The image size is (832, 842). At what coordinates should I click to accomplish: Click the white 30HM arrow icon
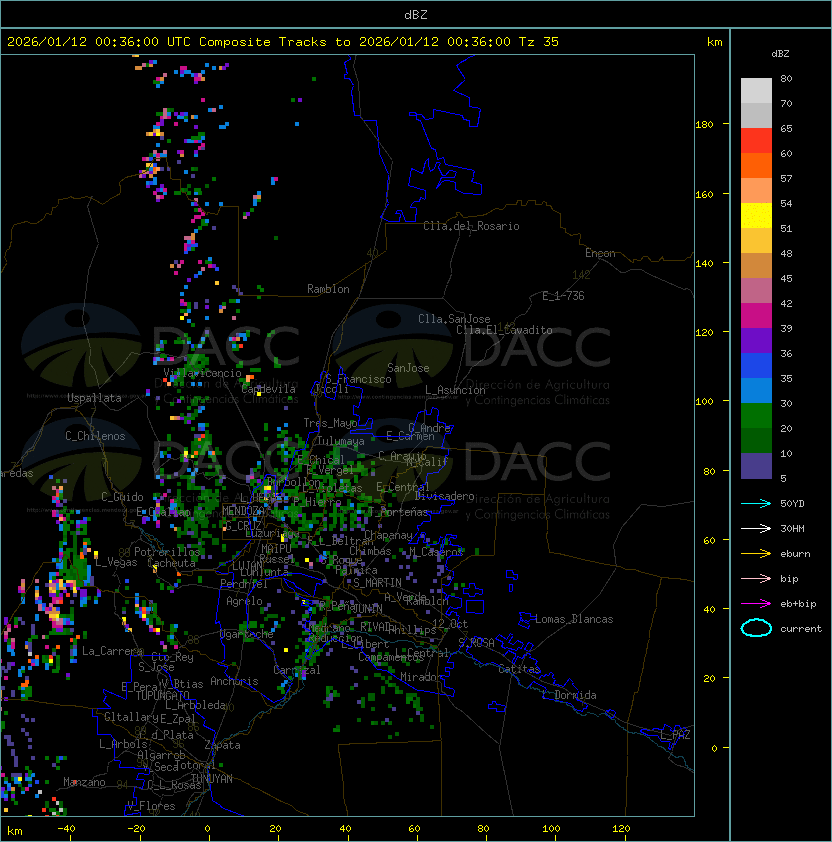pyautogui.click(x=756, y=528)
